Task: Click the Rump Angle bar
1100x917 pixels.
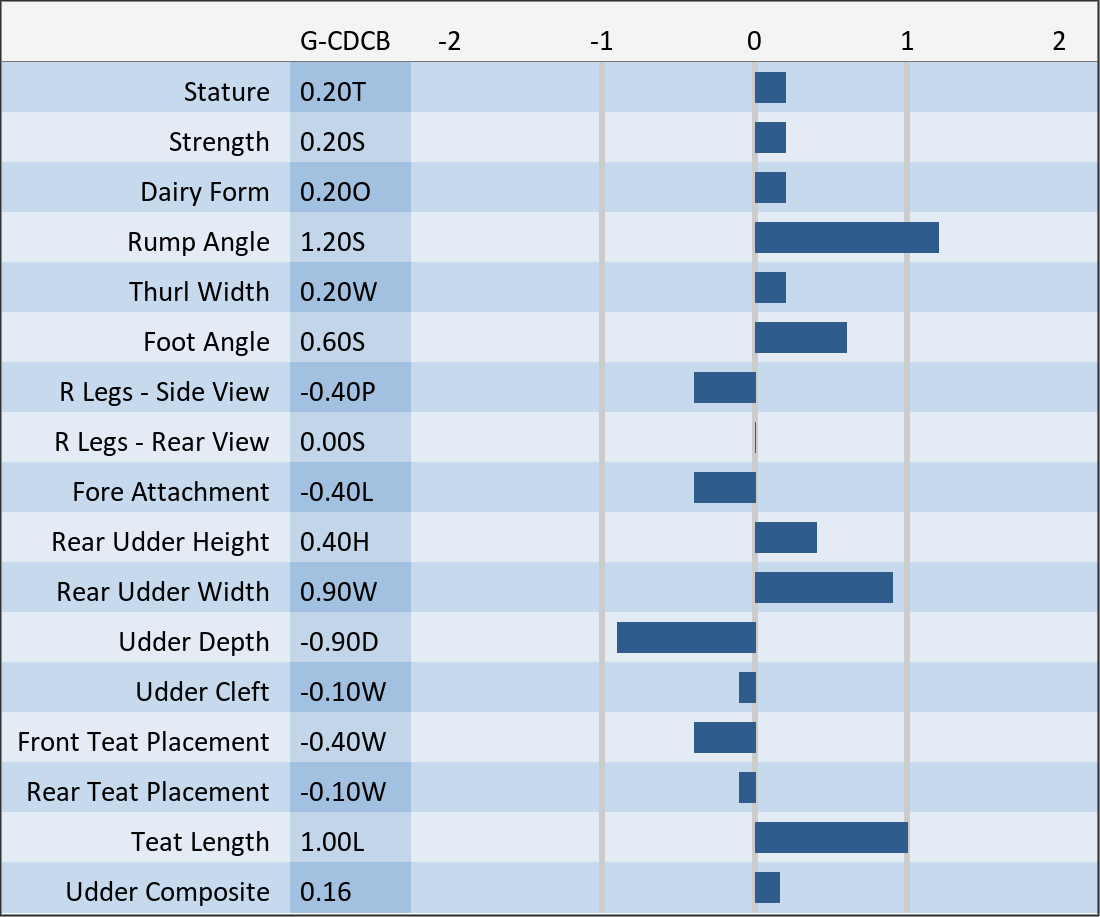Action: point(847,237)
